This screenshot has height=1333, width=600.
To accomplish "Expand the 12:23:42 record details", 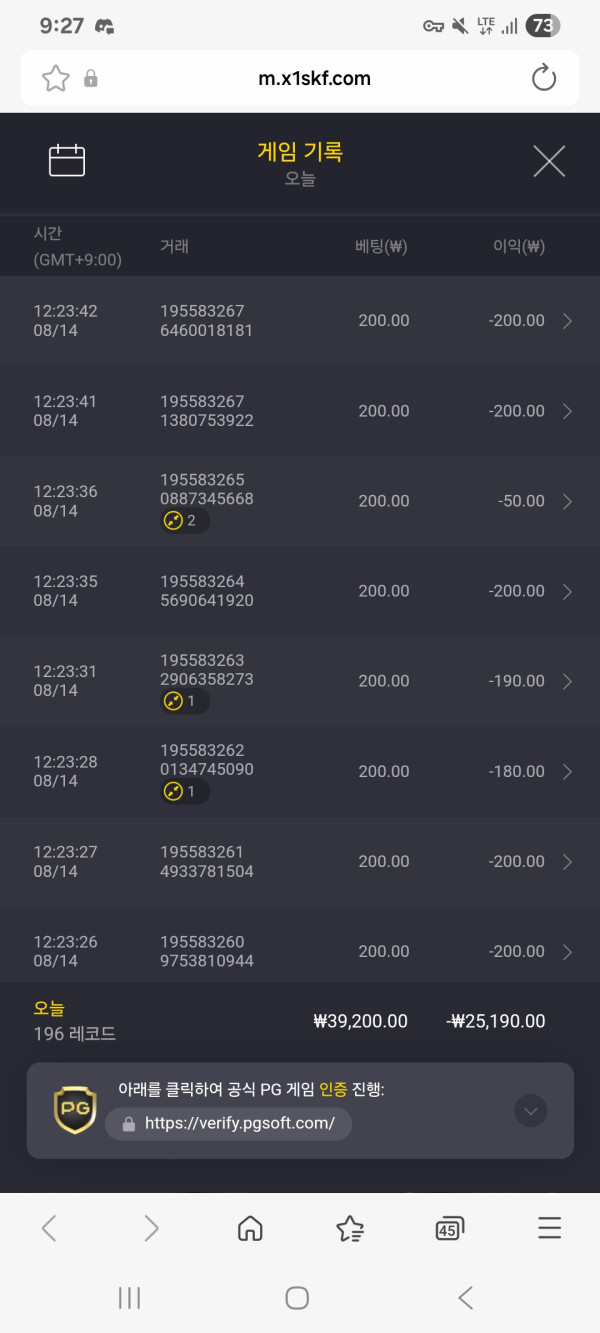I will point(567,321).
